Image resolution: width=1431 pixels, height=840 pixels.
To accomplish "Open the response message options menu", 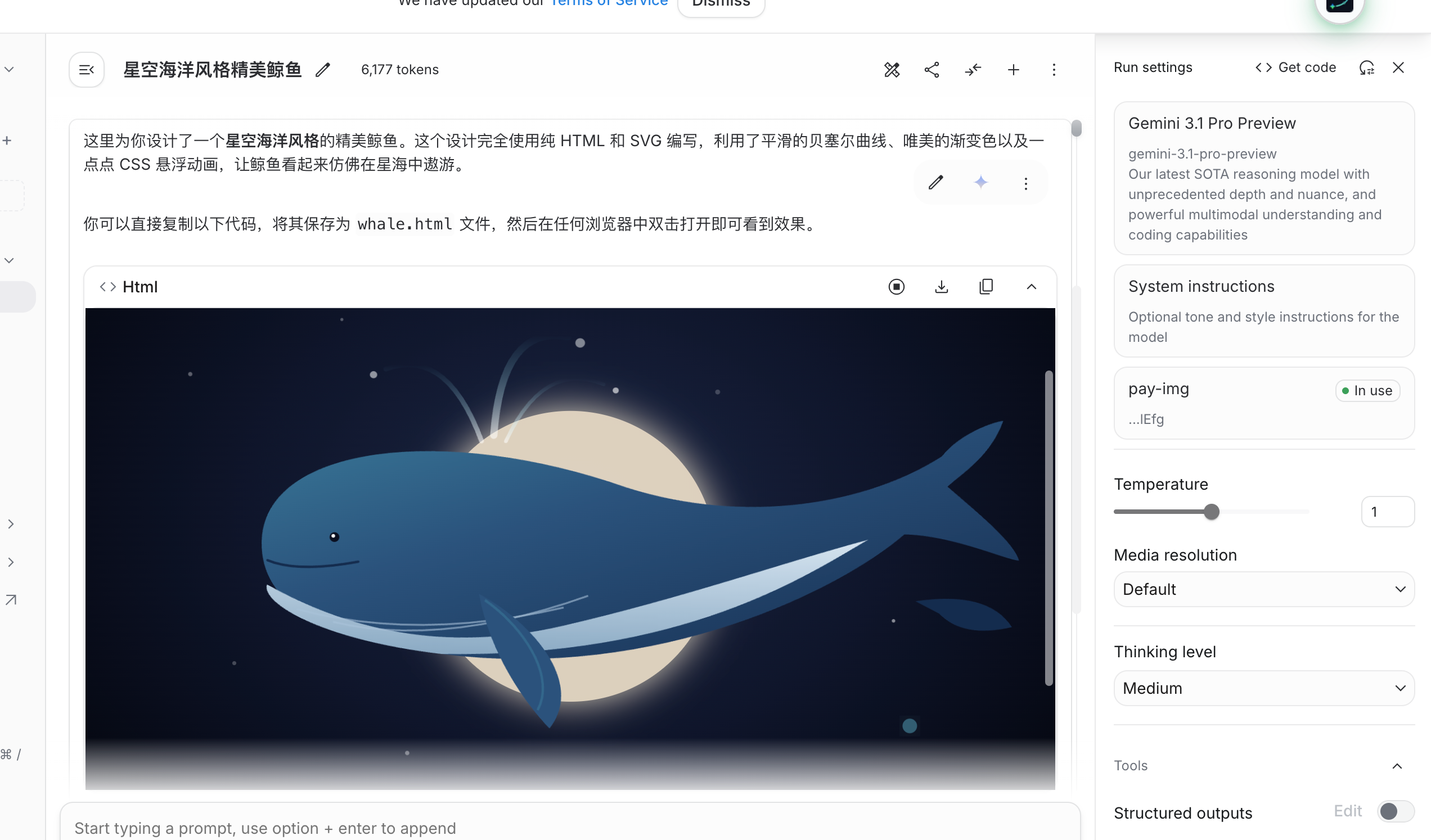I will click(x=1025, y=183).
